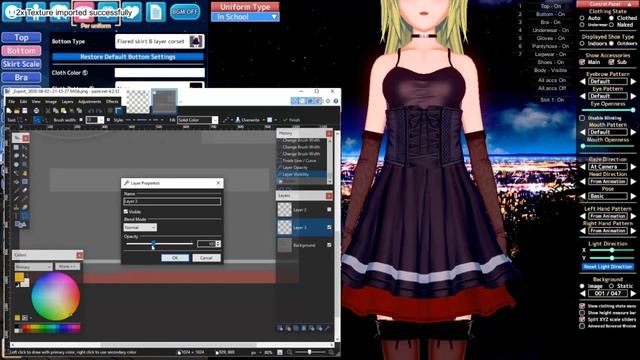Click next arrow for the Background number
640x360 pixels.
coord(633,293)
